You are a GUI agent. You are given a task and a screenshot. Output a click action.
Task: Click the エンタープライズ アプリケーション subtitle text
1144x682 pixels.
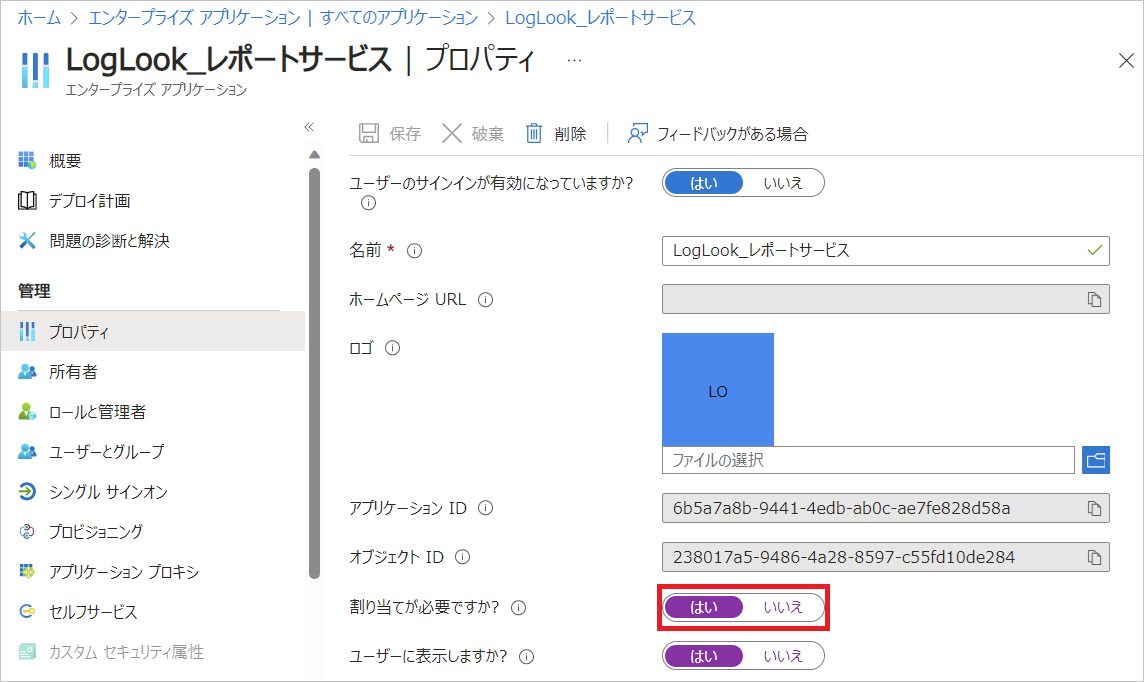[156, 90]
